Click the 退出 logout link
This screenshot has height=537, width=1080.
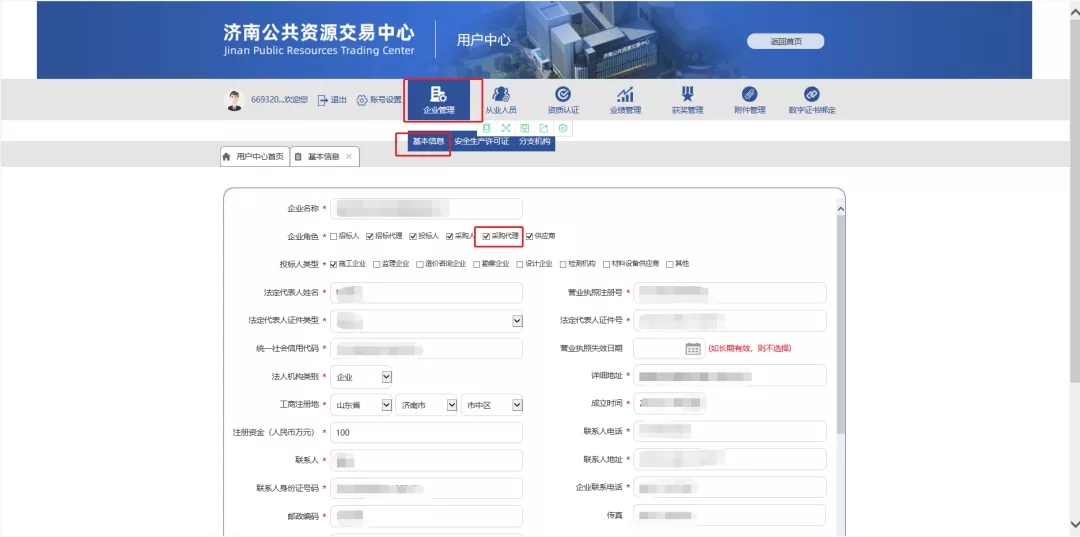(x=333, y=100)
